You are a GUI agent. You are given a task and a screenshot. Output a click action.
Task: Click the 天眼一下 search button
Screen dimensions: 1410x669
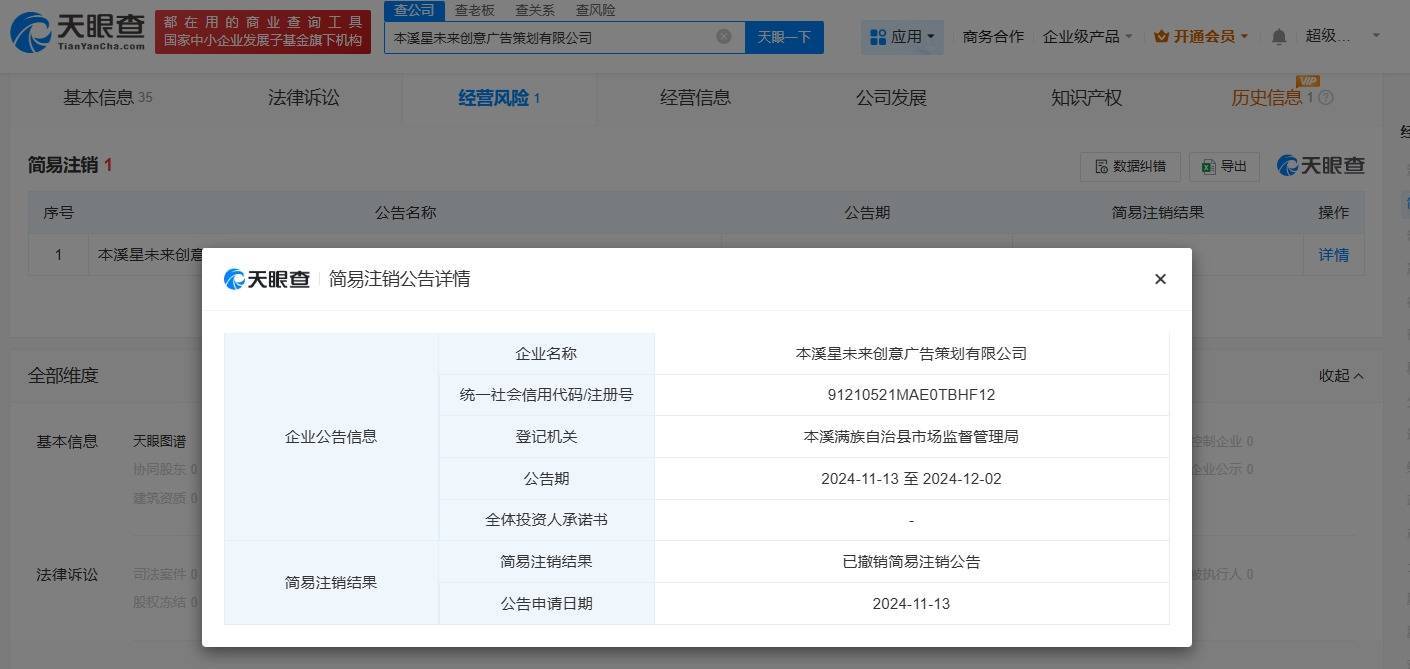[x=784, y=37]
